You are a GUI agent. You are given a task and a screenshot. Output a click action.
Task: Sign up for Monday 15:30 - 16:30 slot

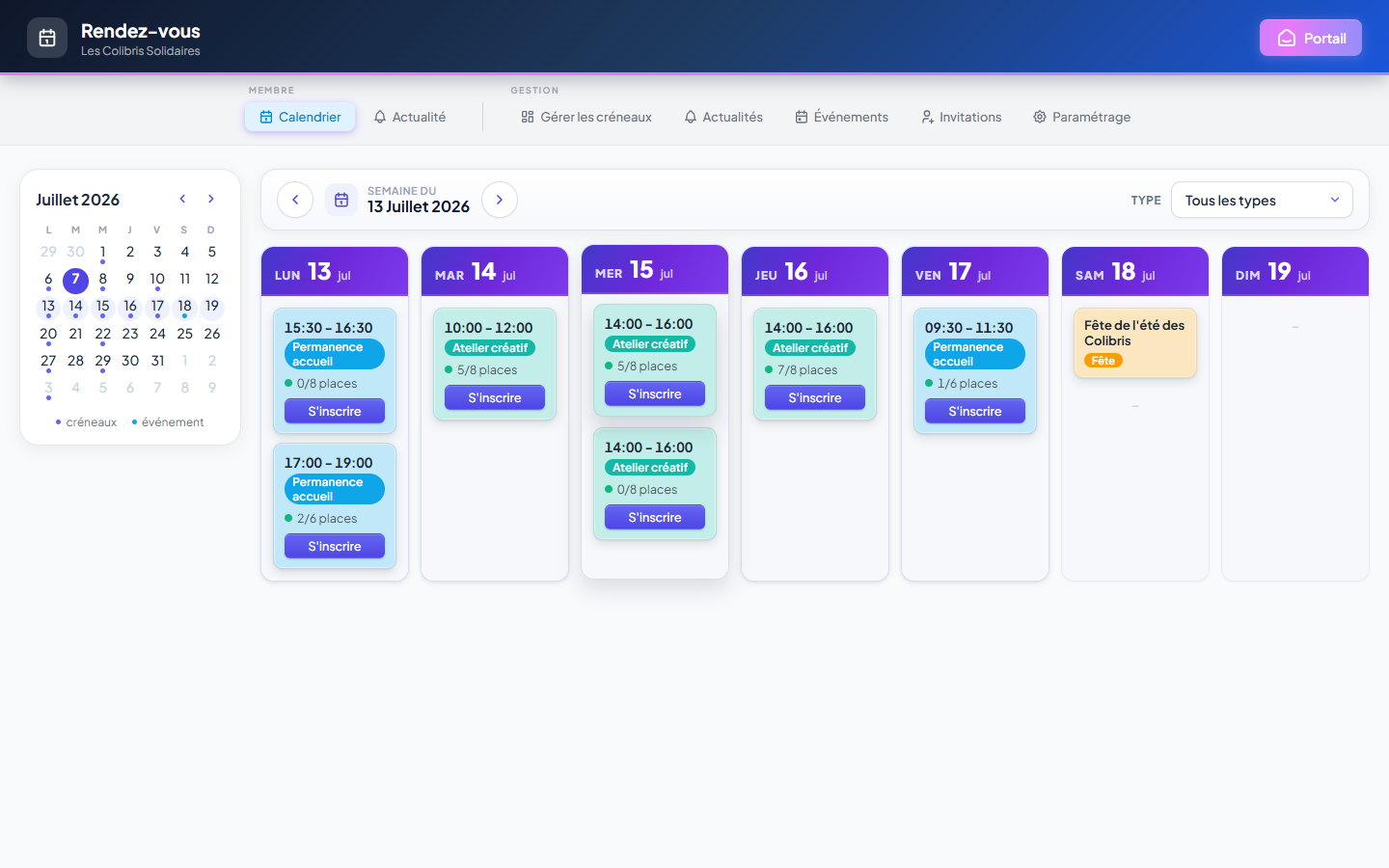tap(335, 411)
